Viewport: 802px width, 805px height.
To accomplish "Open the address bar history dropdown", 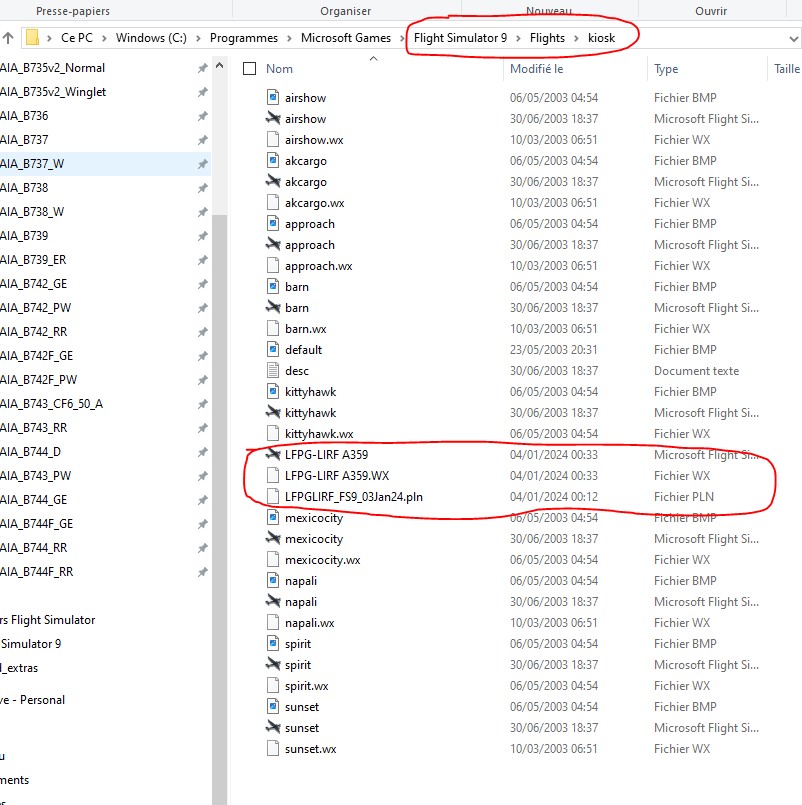I will [793, 39].
